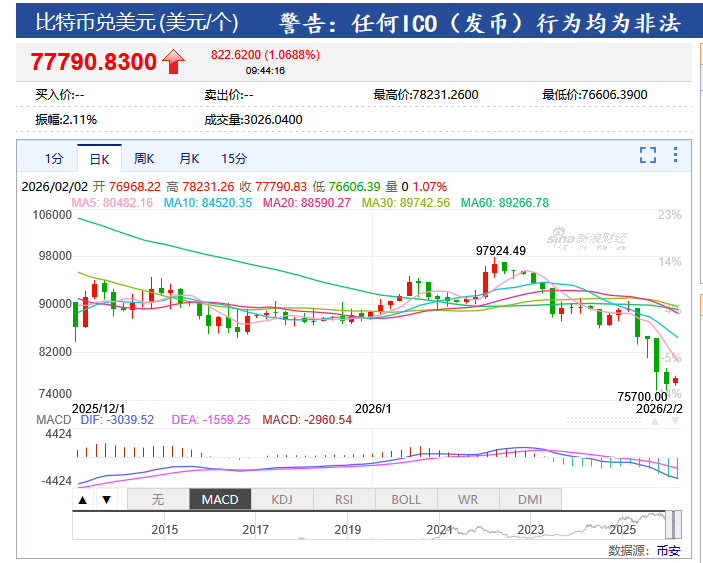Open the chart settings dropdown arrow
The width and height of the screenshot is (703, 563).
click(x=676, y=155)
